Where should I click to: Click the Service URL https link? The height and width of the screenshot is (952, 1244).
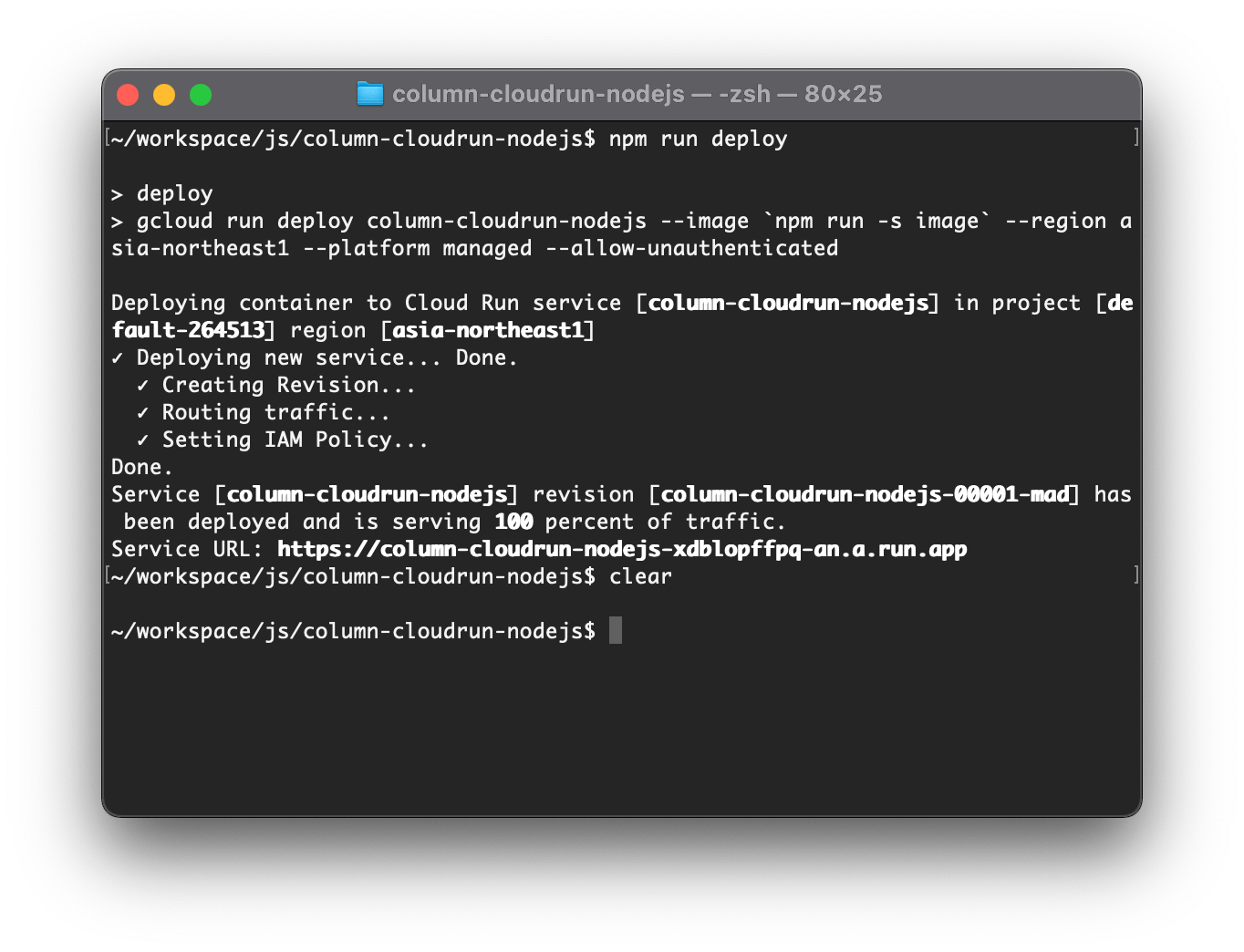coord(622,549)
